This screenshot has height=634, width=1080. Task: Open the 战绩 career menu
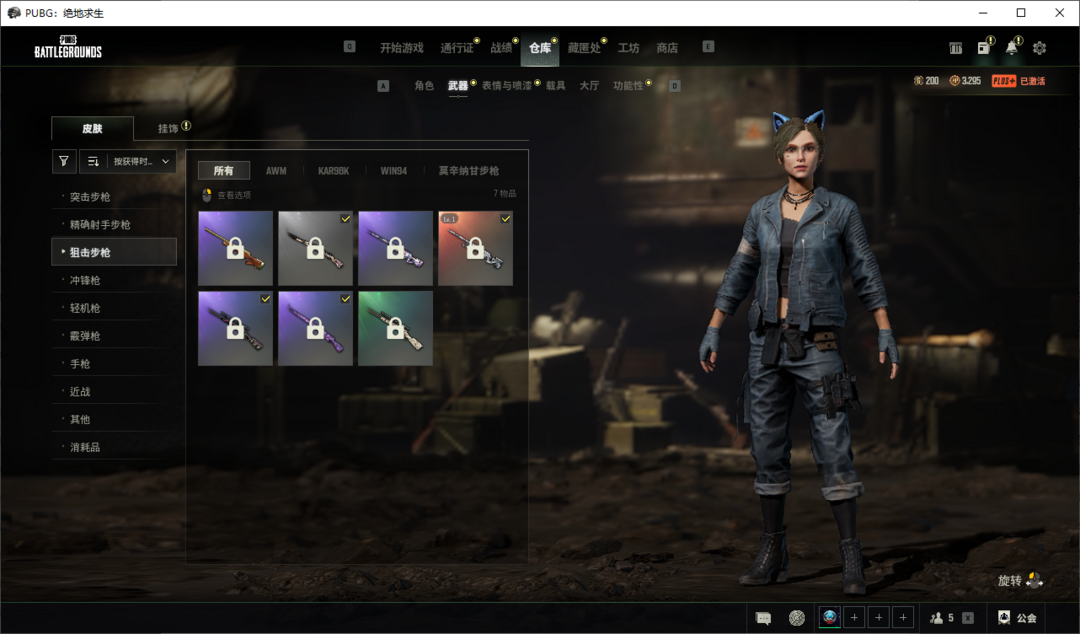click(x=501, y=48)
